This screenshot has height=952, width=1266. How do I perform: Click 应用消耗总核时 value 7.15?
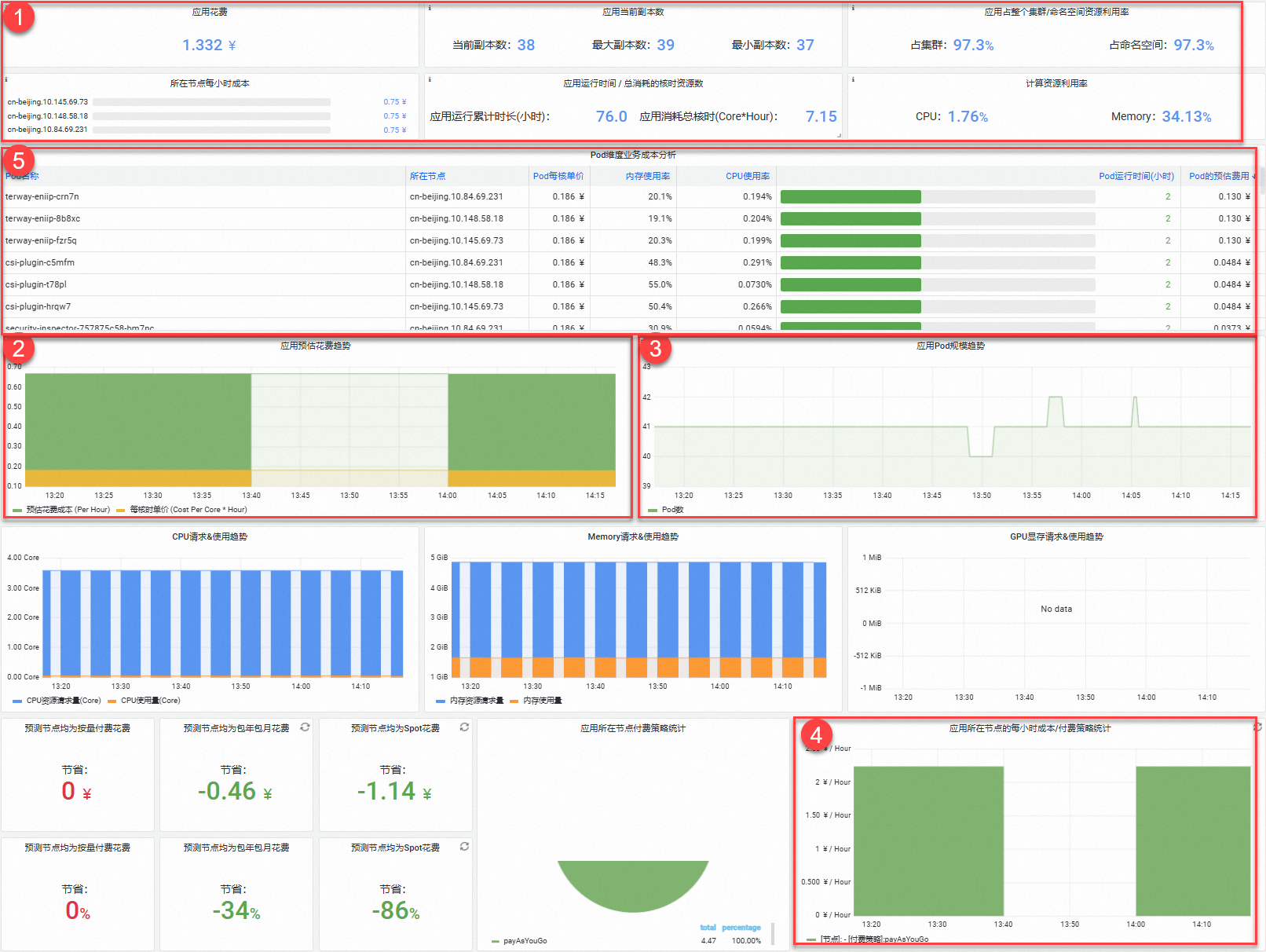pyautogui.click(x=821, y=117)
